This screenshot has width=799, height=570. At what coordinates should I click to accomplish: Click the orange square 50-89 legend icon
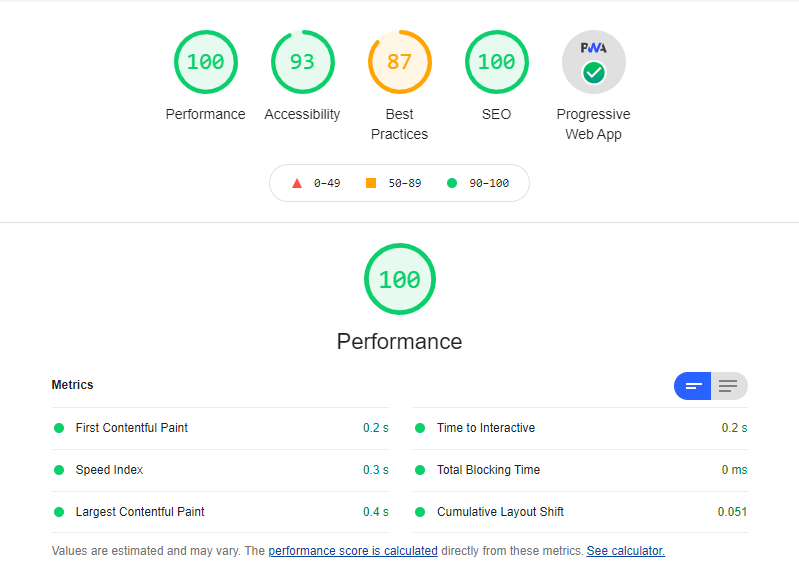[371, 183]
